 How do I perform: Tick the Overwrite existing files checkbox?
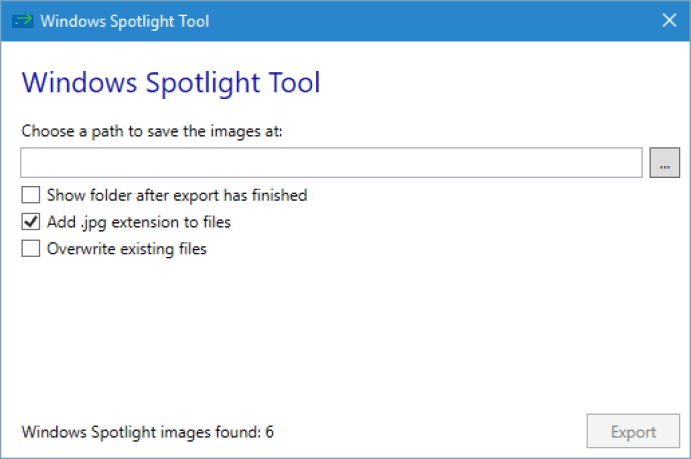(x=31, y=248)
